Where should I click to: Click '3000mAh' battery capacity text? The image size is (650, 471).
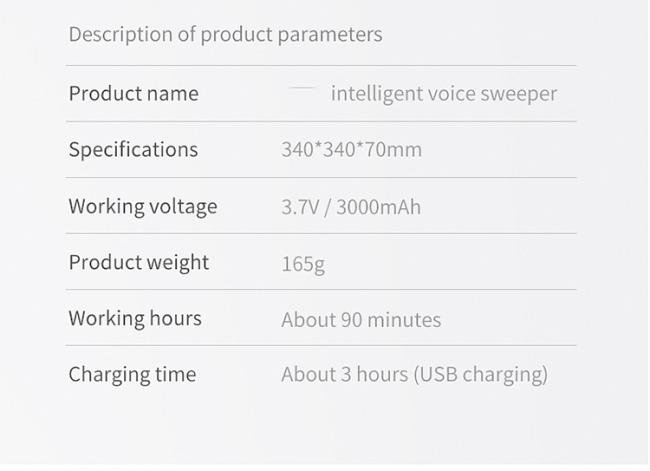378,207
